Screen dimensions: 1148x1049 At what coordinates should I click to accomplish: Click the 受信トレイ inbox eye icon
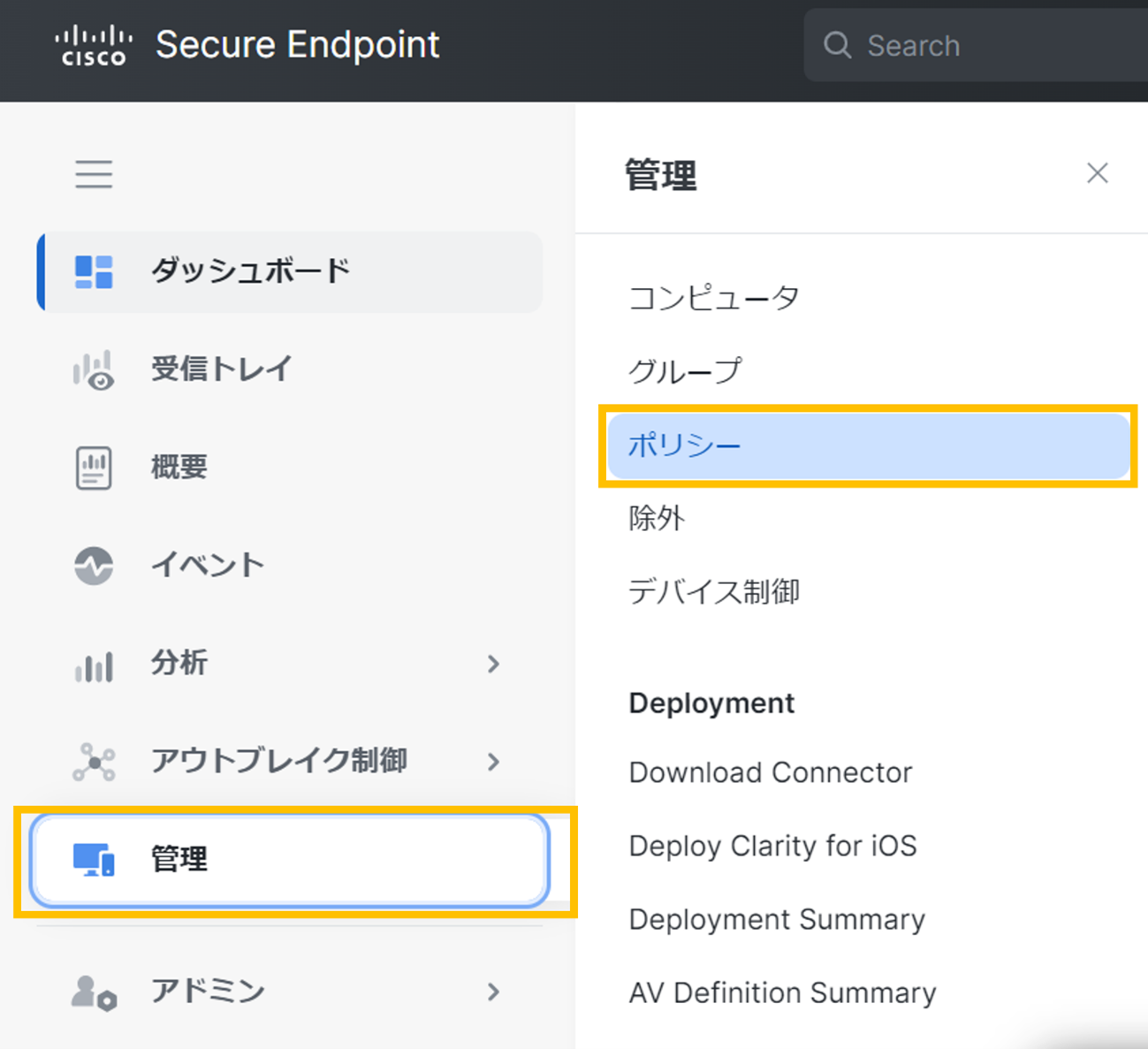[x=94, y=370]
